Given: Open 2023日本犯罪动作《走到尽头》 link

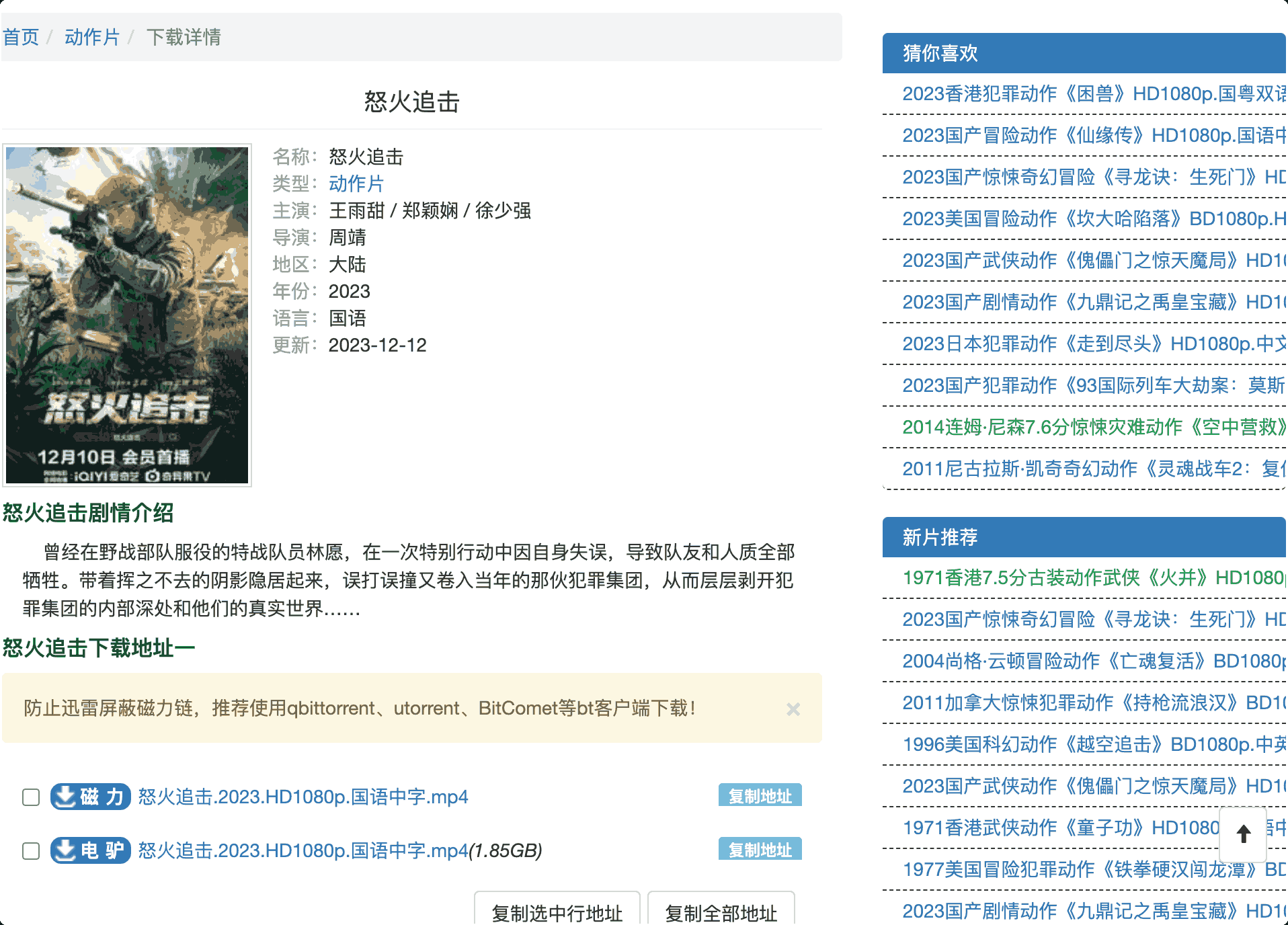Looking at the screenshot, I should (1094, 344).
